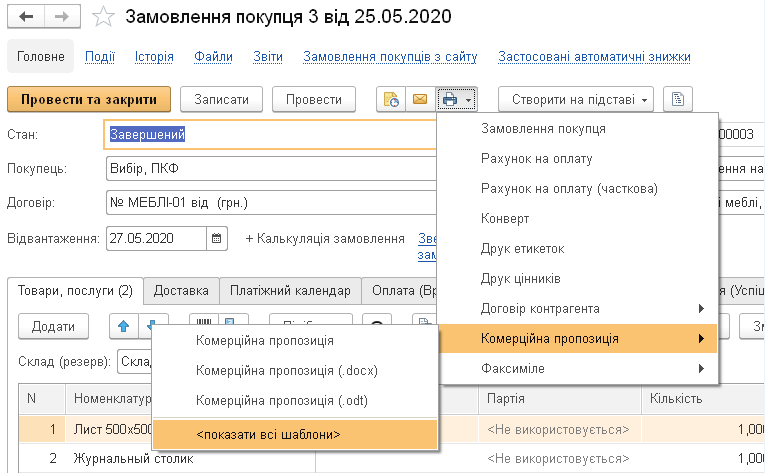
Task: Click the Додати button
Action: [53, 326]
